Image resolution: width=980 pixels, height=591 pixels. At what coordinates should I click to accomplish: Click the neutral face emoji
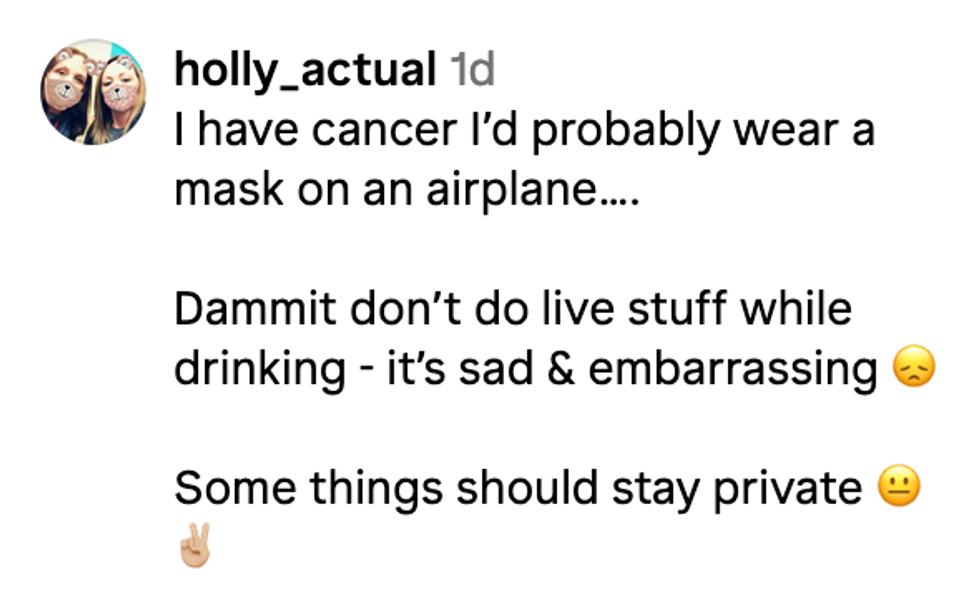tap(898, 489)
